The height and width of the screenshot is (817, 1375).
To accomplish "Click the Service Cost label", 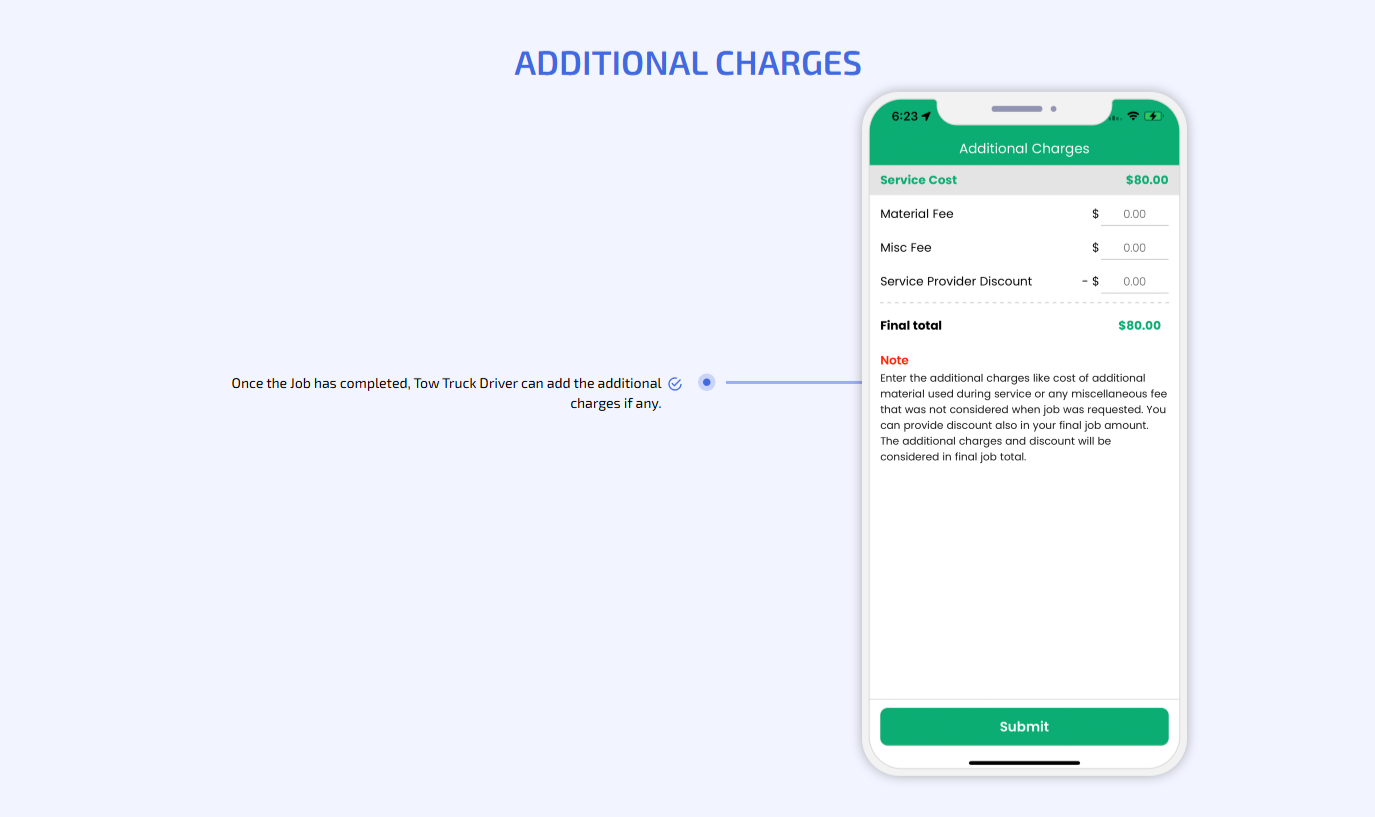I will [918, 180].
